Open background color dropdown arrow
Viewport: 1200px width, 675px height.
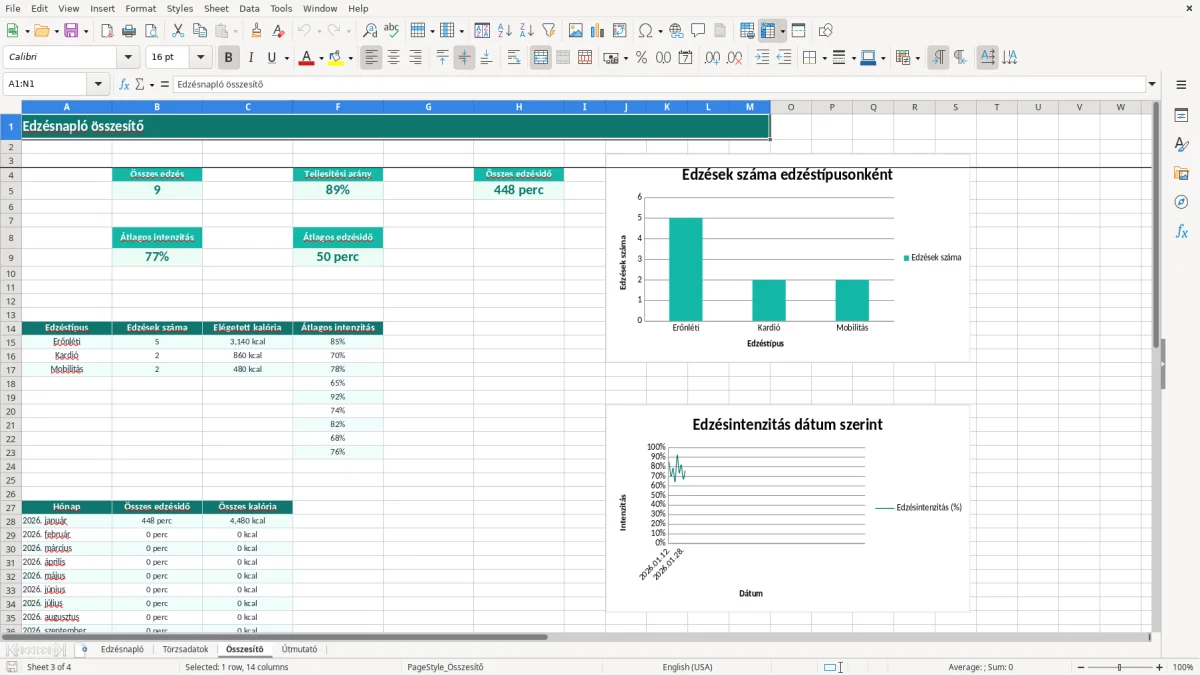(x=350, y=58)
